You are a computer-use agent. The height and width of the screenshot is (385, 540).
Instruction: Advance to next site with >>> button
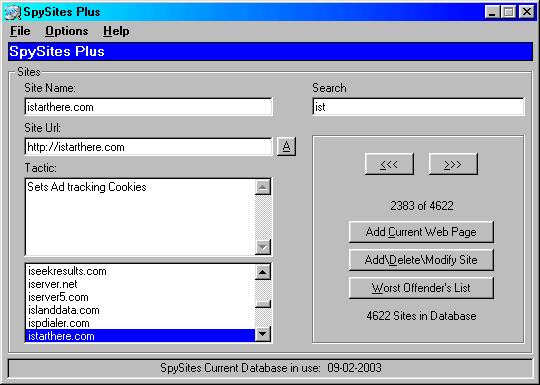(453, 164)
